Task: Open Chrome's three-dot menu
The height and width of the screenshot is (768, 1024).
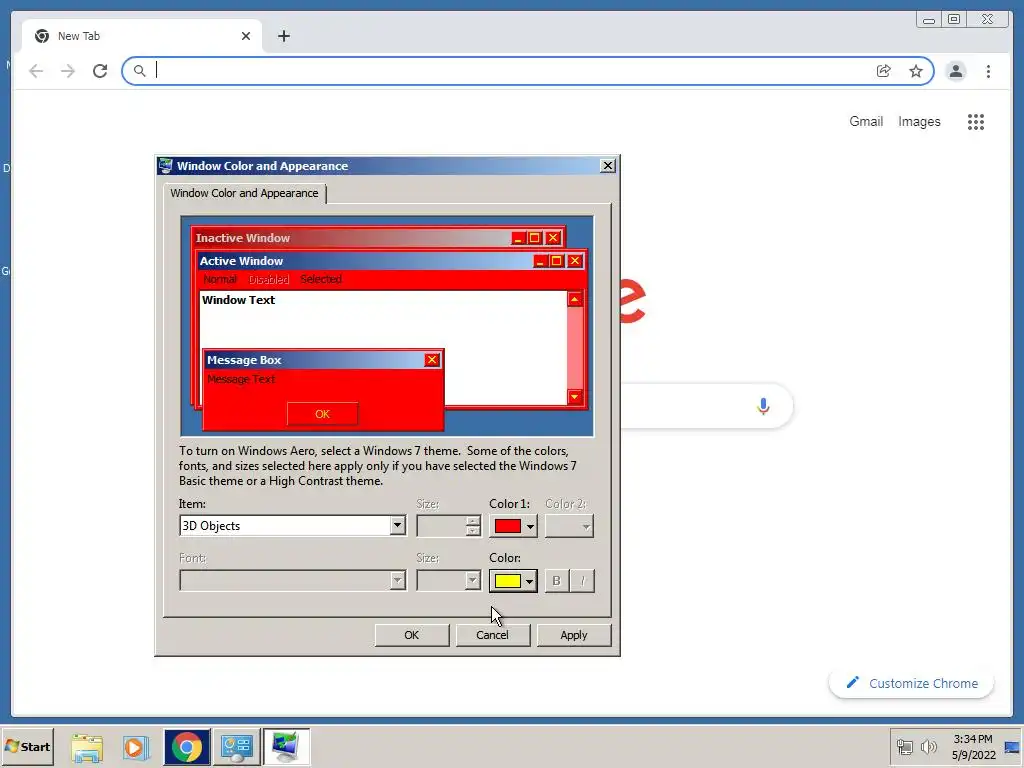Action: pos(988,71)
